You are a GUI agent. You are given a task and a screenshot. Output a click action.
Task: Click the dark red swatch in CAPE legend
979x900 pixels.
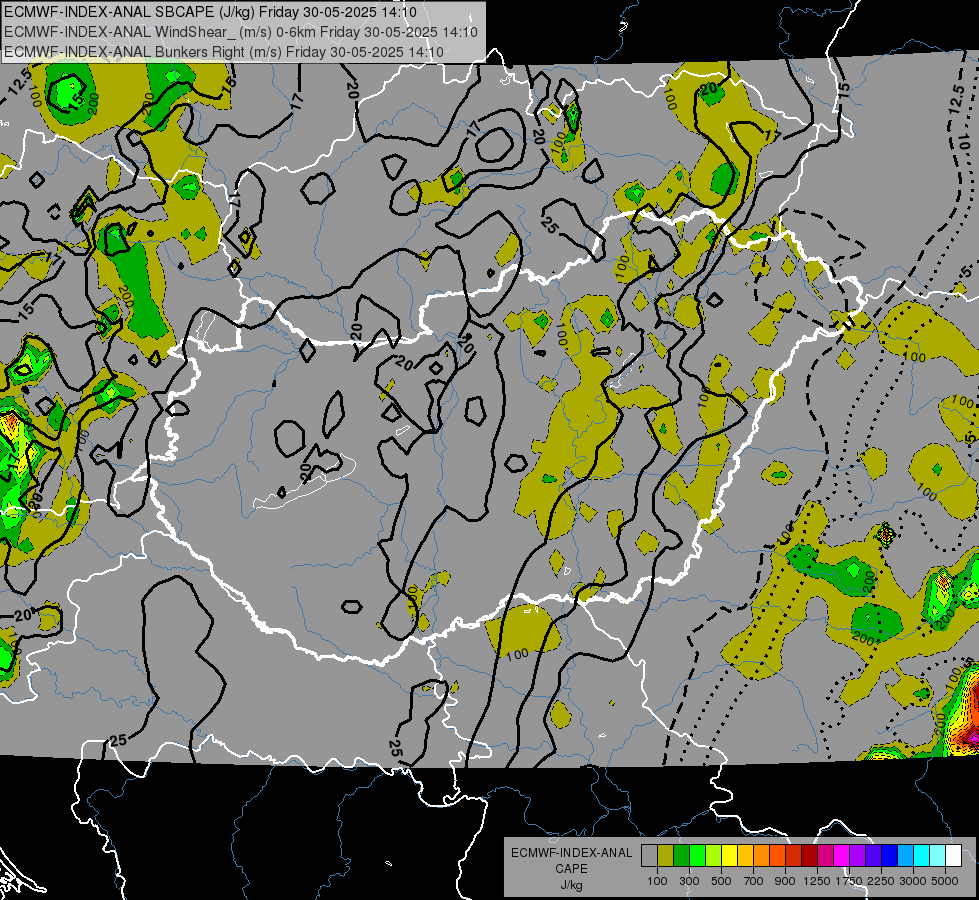pyautogui.click(x=809, y=856)
